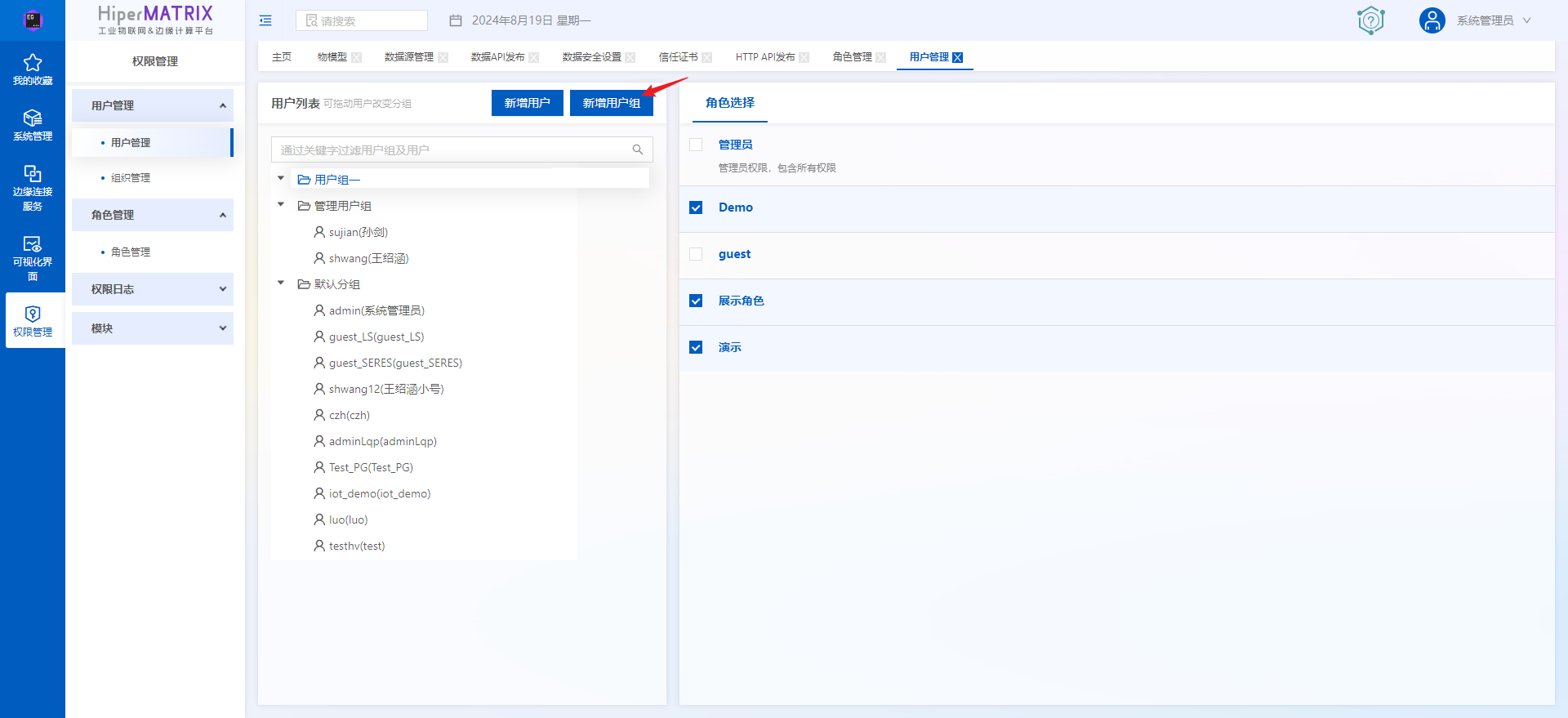
Task: Switch to the 物模型 tab
Action: (332, 57)
